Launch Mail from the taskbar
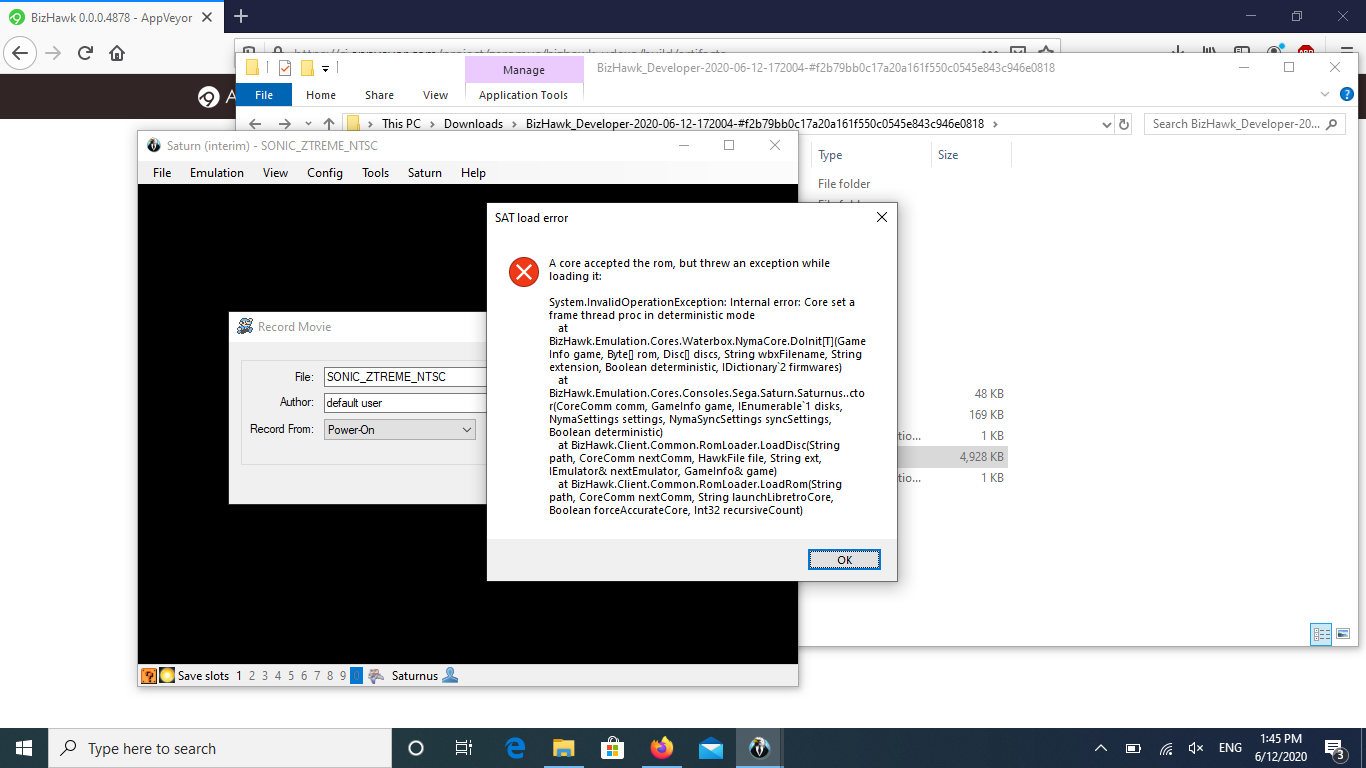 click(711, 747)
